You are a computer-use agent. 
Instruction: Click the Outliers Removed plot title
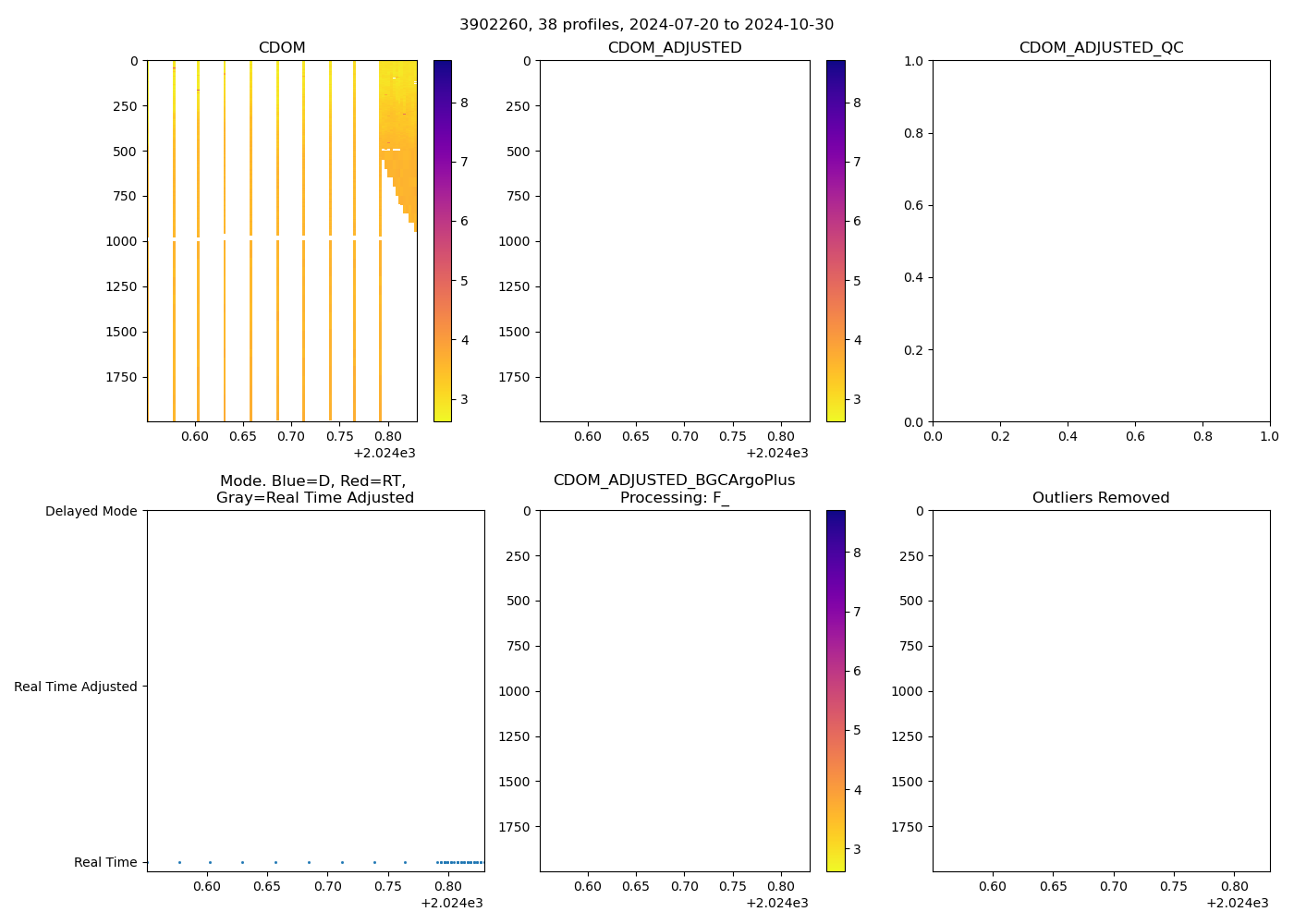pyautogui.click(x=1101, y=497)
